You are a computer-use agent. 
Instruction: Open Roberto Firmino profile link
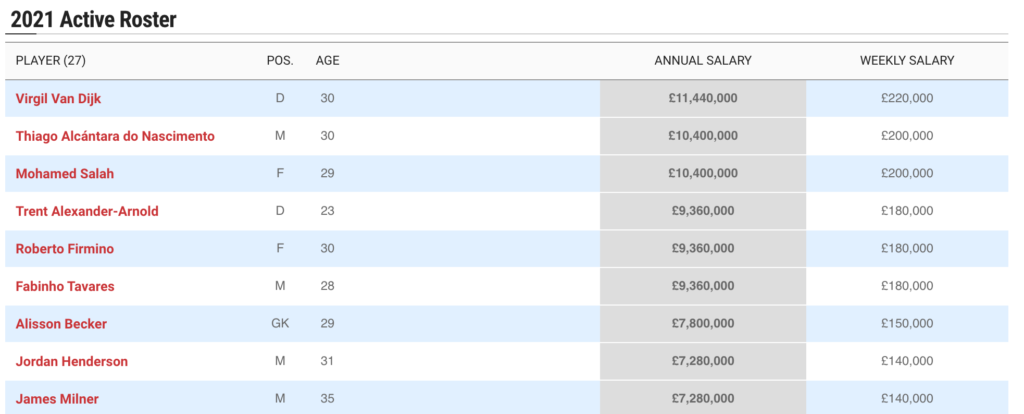click(x=65, y=249)
